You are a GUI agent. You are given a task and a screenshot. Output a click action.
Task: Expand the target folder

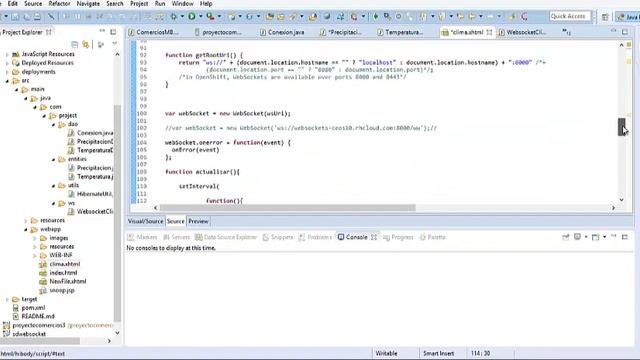[7, 299]
